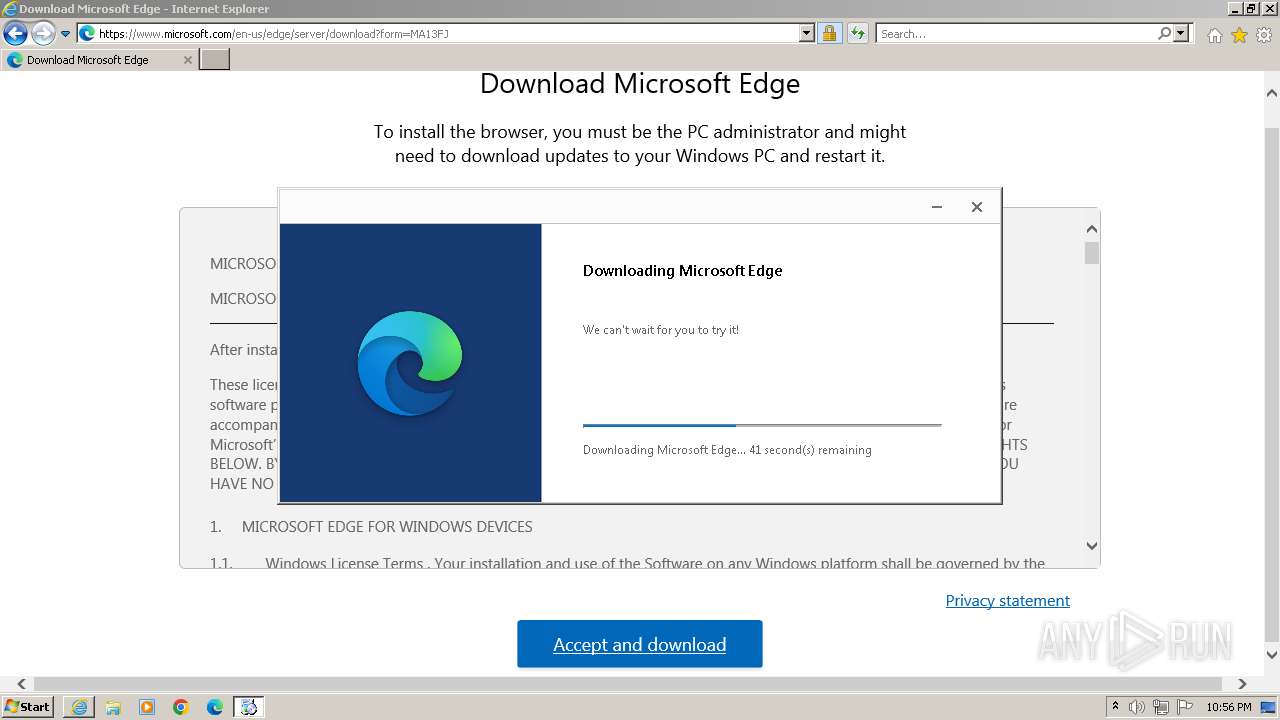Select the Download Microsoft Edge tab

point(98,60)
